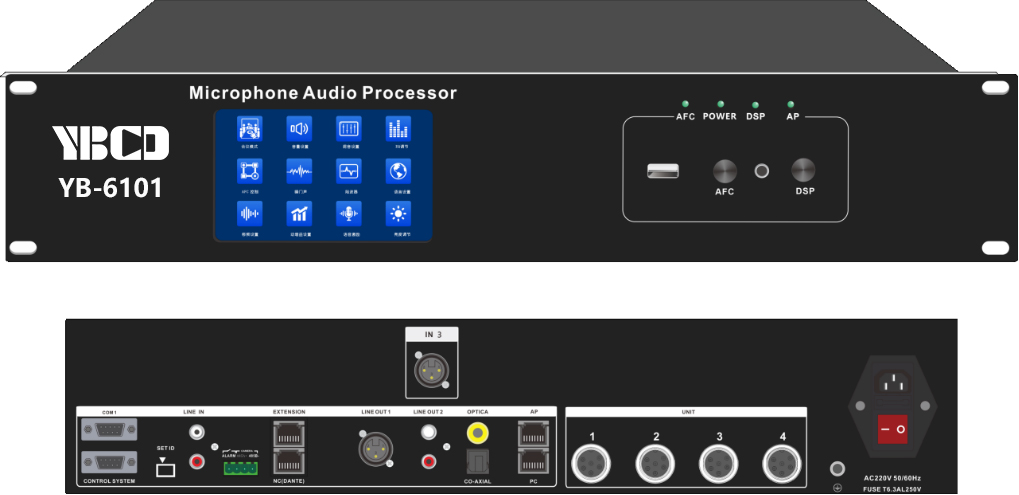Open the equalizer bars icon
This screenshot has width=1019, height=495.
pyautogui.click(x=398, y=129)
